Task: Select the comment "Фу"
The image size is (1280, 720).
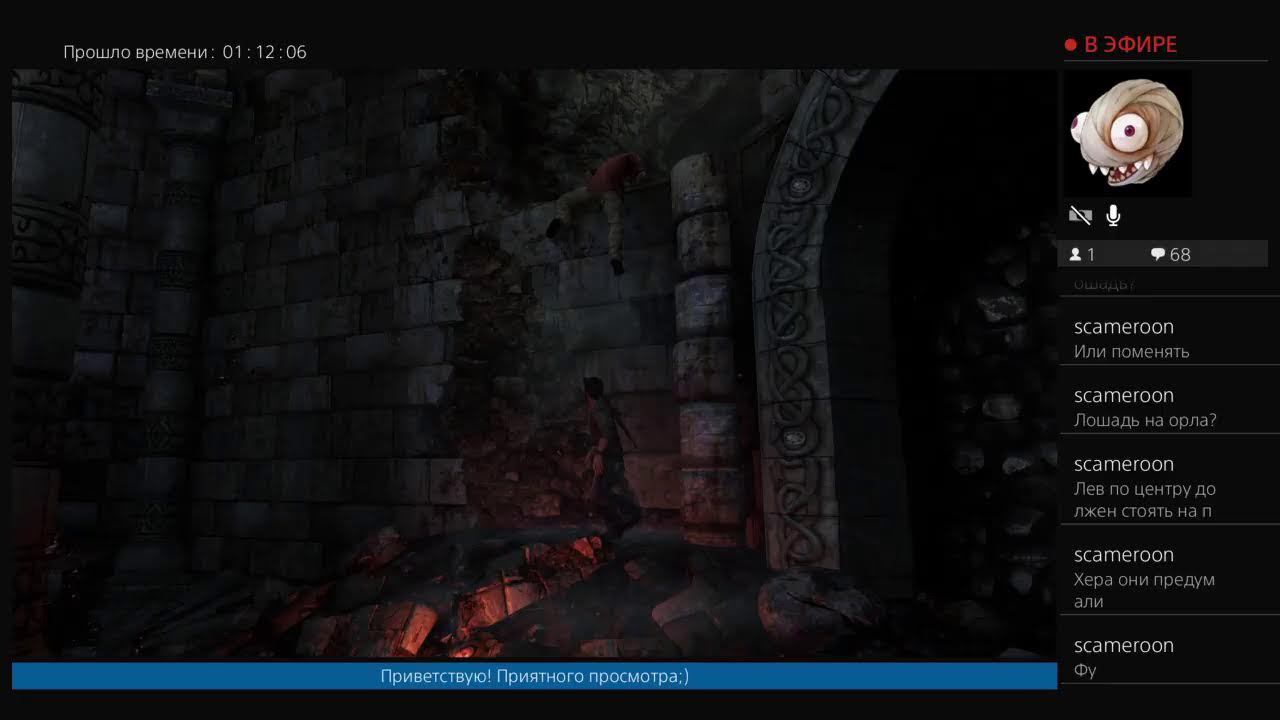Action: [x=1085, y=671]
